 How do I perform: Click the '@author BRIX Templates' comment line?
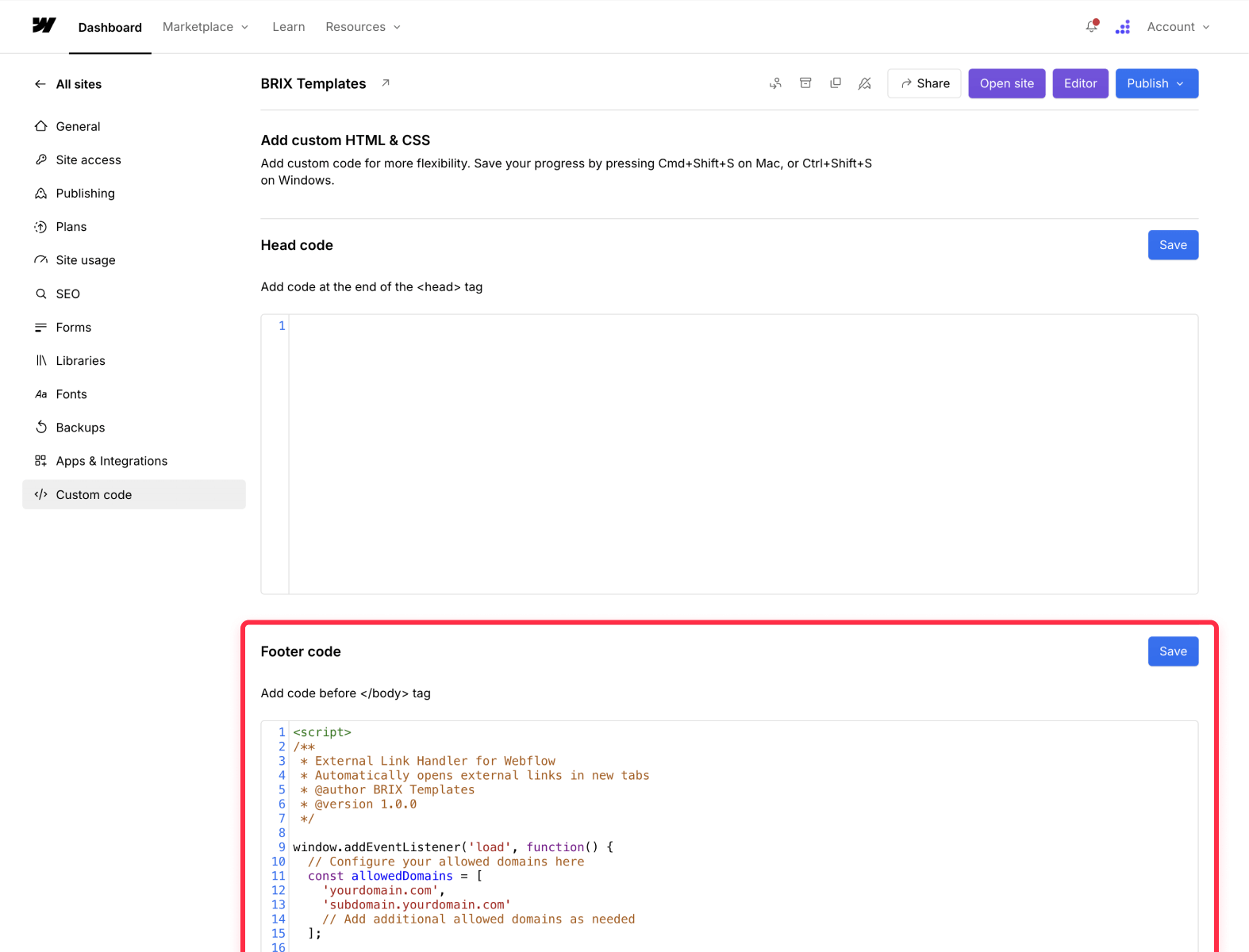(x=387, y=789)
